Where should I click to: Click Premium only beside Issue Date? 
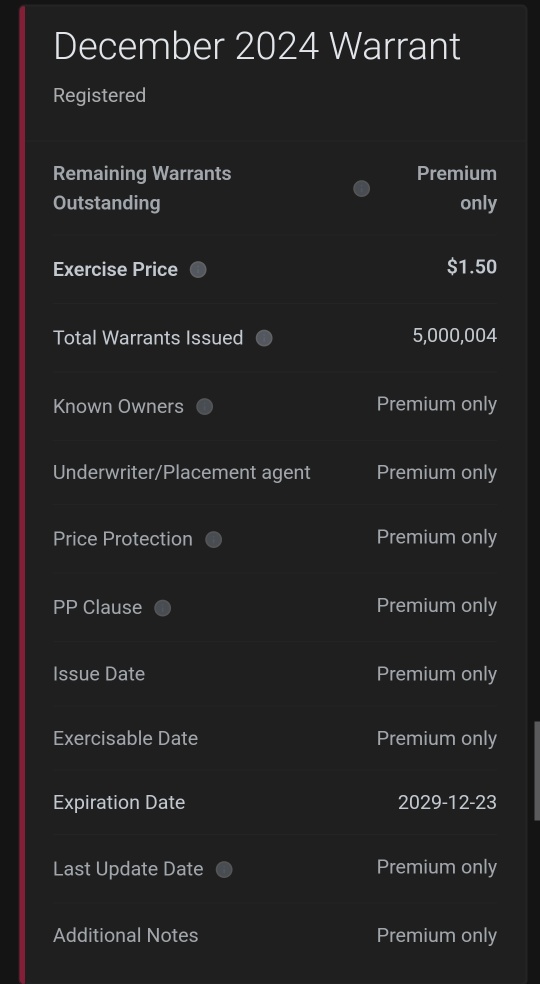436,674
